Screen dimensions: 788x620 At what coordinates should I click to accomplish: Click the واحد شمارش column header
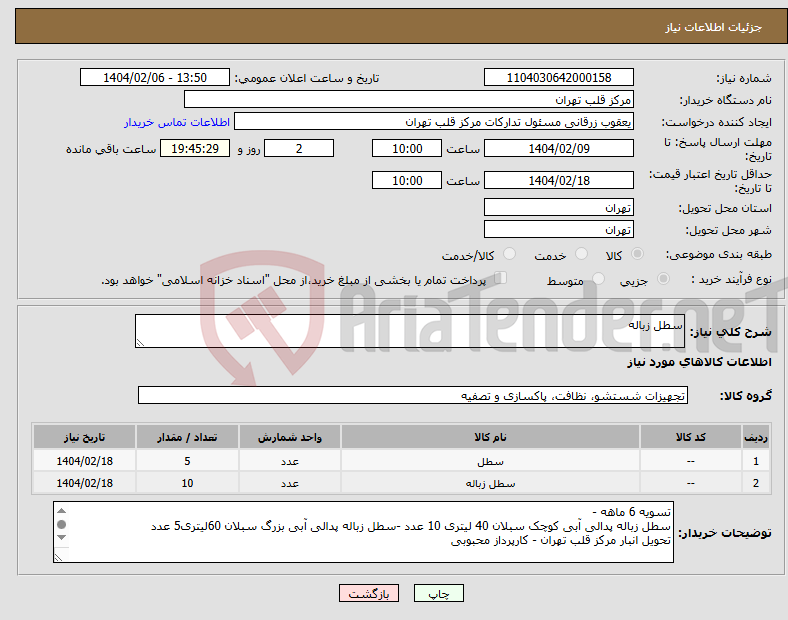click(x=290, y=437)
